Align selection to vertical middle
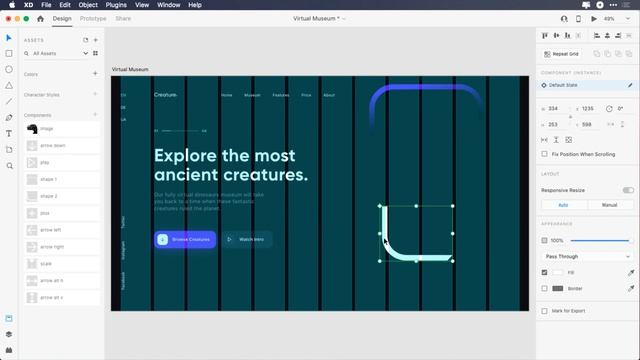Image resolution: width=640 pixels, height=360 pixels. click(556, 36)
